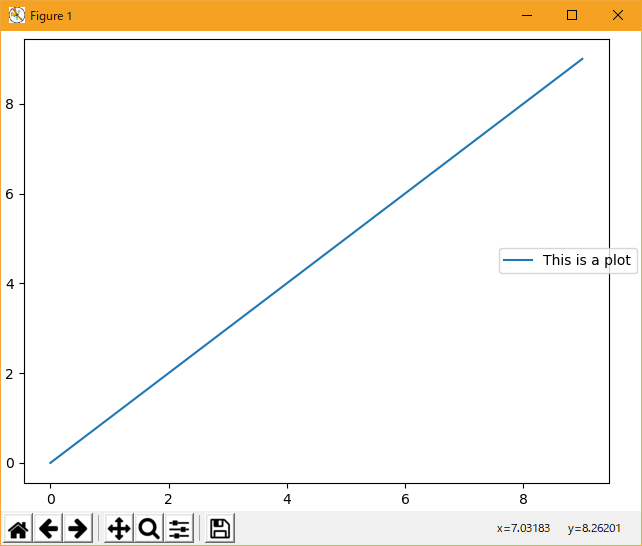
Task: Click the x-axis tick label 4
Action: pyautogui.click(x=287, y=499)
